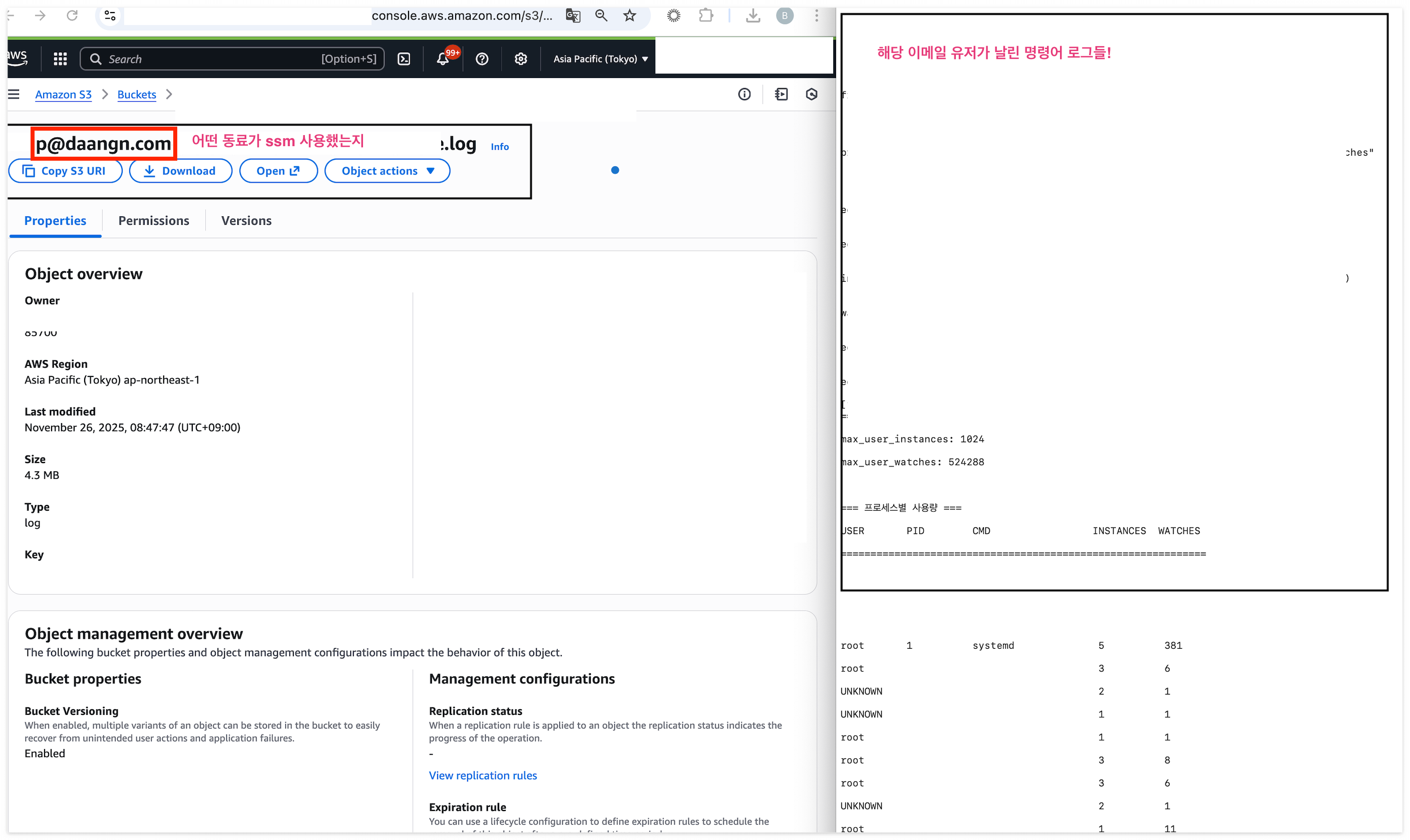The image size is (1410, 840).
Task: Open View replication rules link
Action: click(x=483, y=775)
